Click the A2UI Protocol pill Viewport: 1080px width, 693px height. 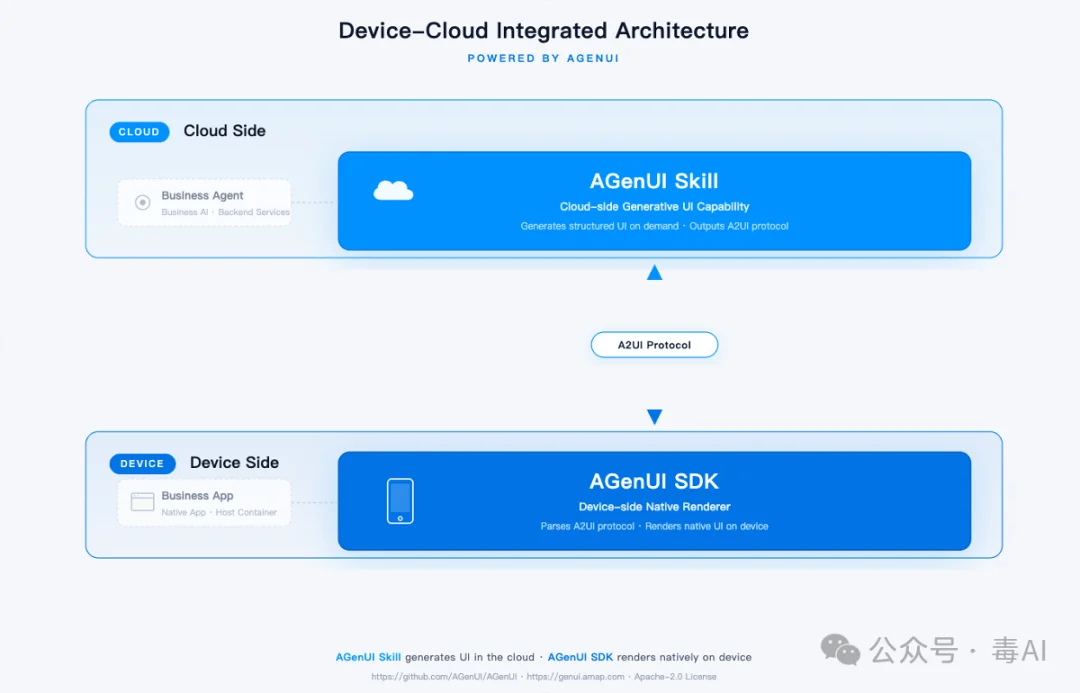pyautogui.click(x=654, y=345)
